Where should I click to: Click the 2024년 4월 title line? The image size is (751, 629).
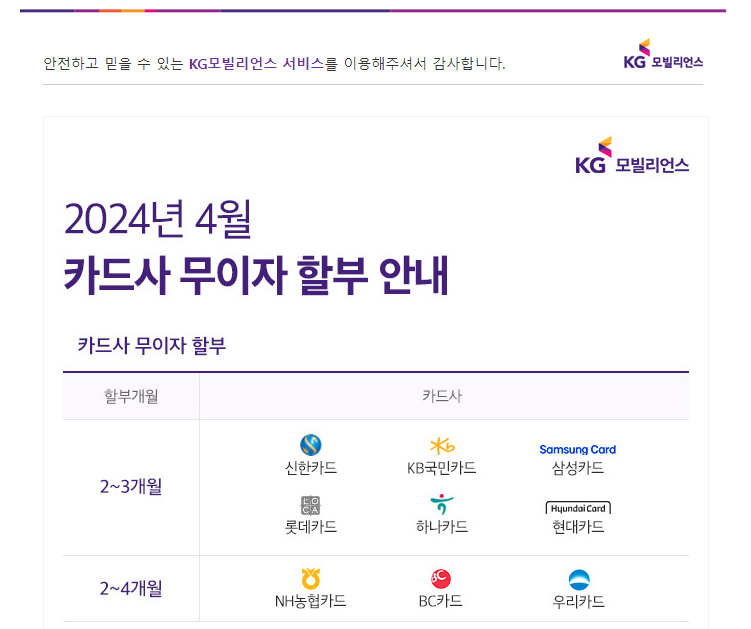158,219
